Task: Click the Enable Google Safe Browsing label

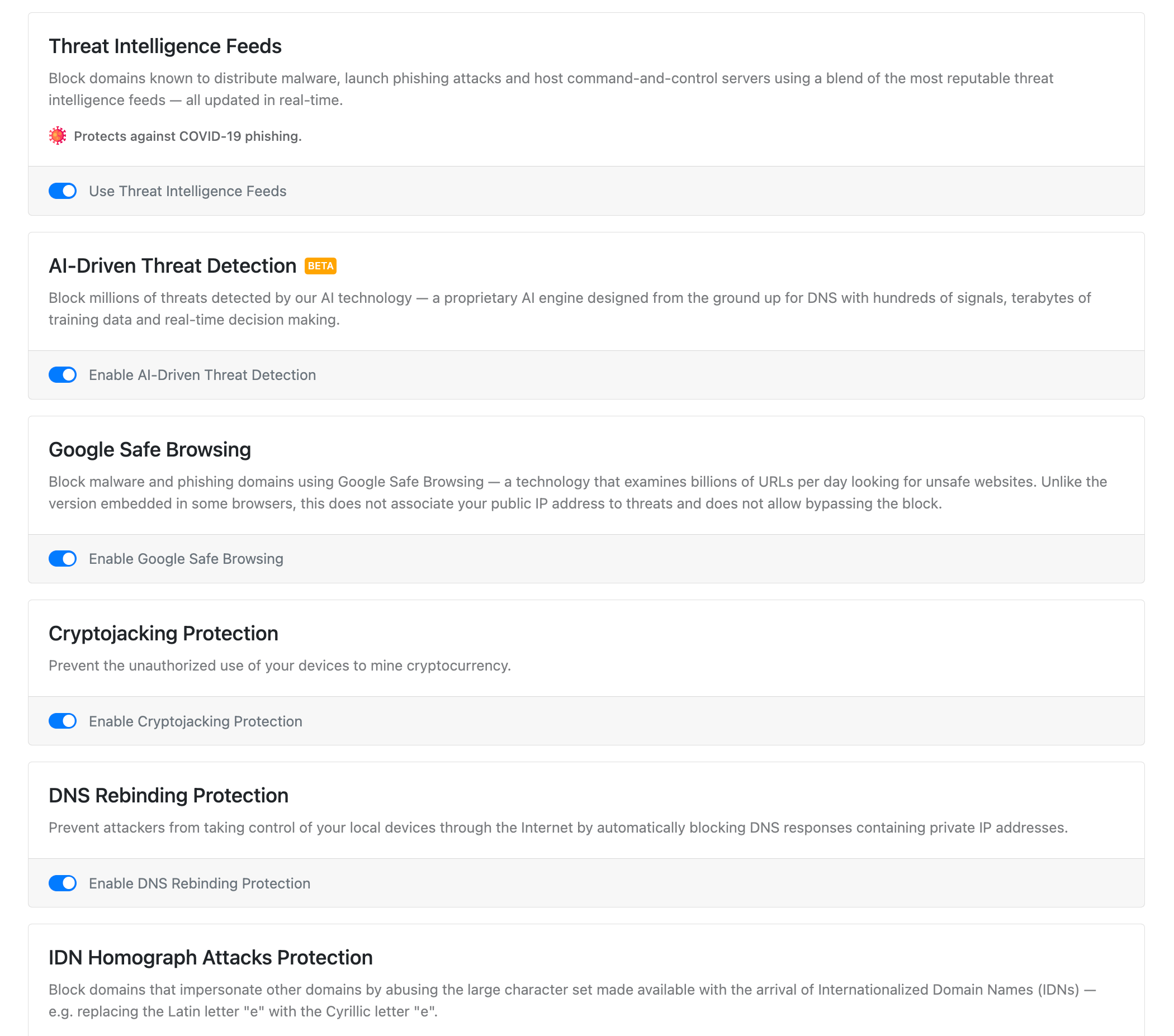Action: (x=186, y=558)
